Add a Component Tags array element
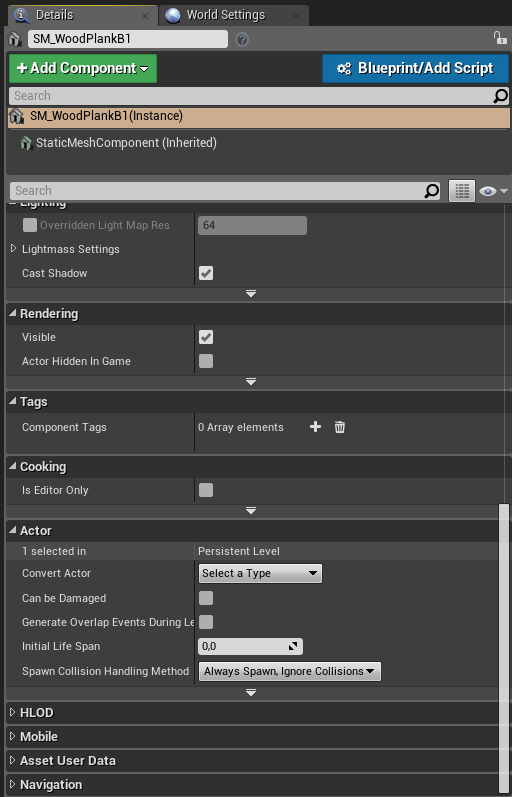512x797 pixels. [x=315, y=427]
